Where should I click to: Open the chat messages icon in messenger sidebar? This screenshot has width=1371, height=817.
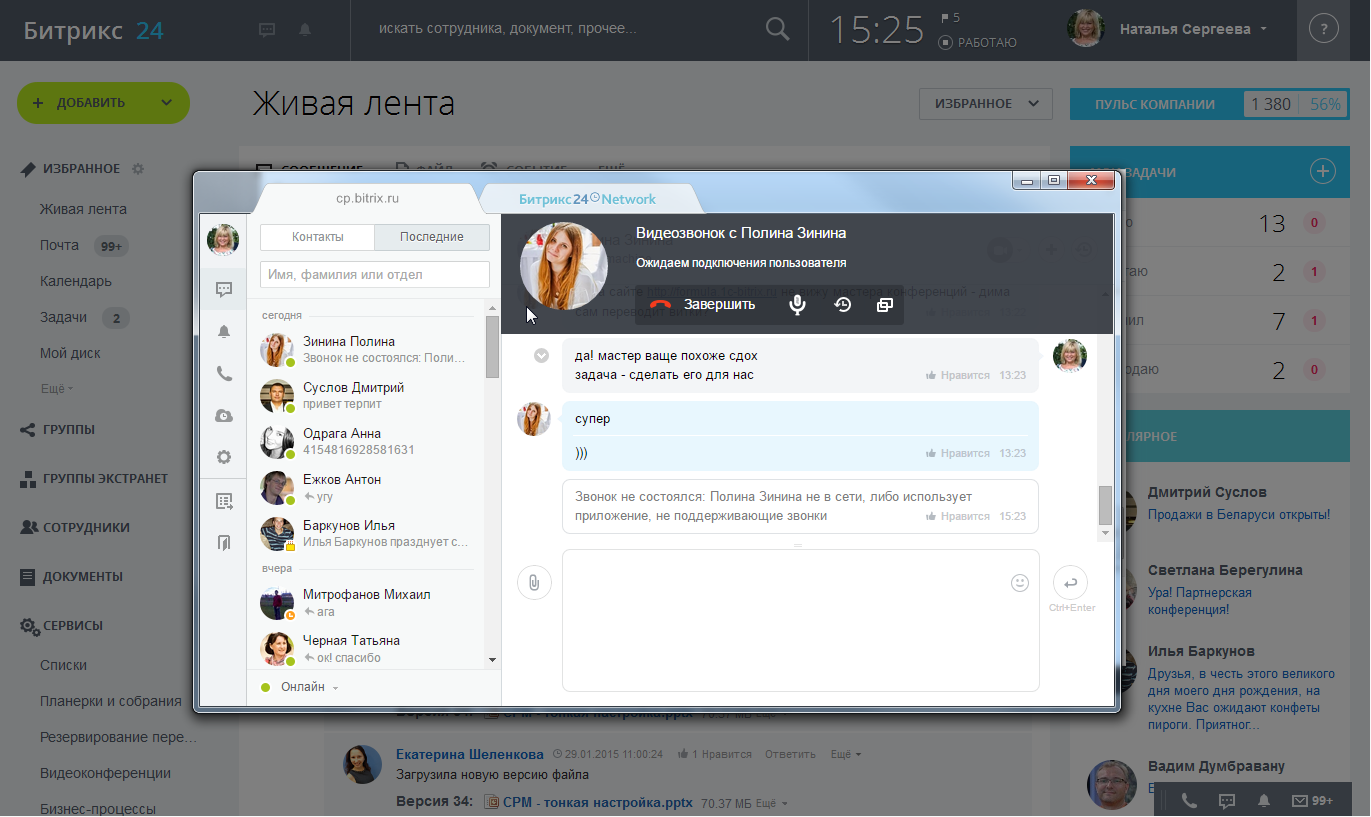point(224,289)
